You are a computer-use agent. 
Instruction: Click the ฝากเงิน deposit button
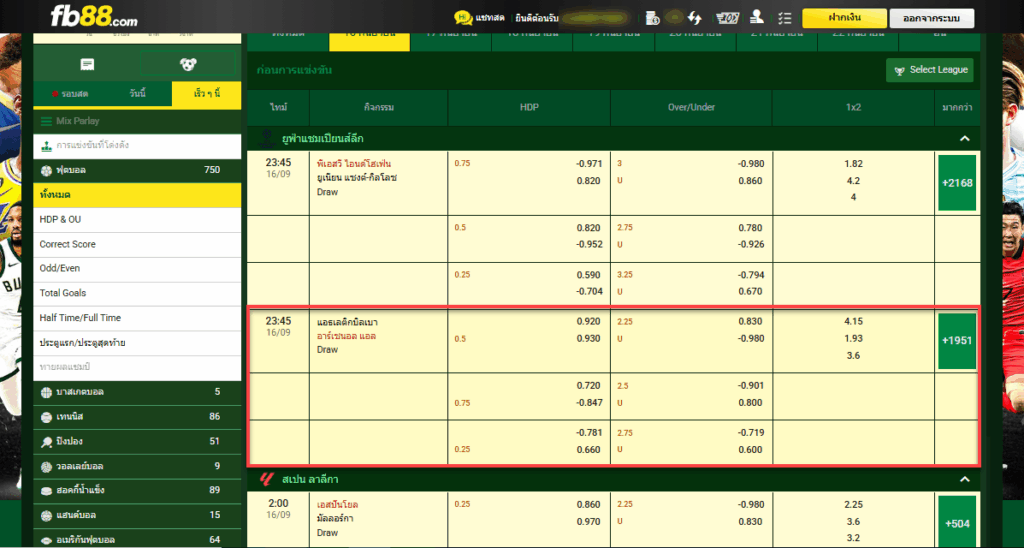coord(844,18)
